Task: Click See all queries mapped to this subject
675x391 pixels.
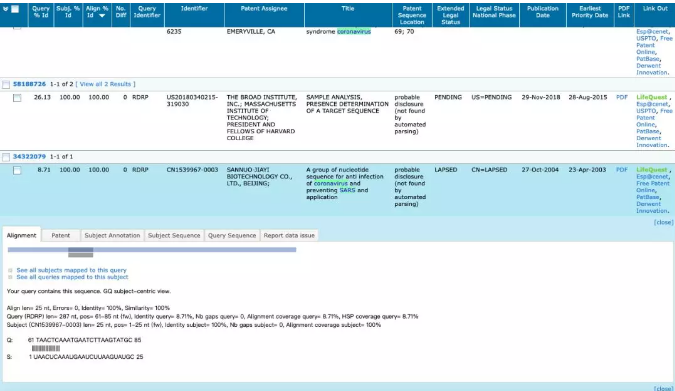Action: click(x=72, y=277)
